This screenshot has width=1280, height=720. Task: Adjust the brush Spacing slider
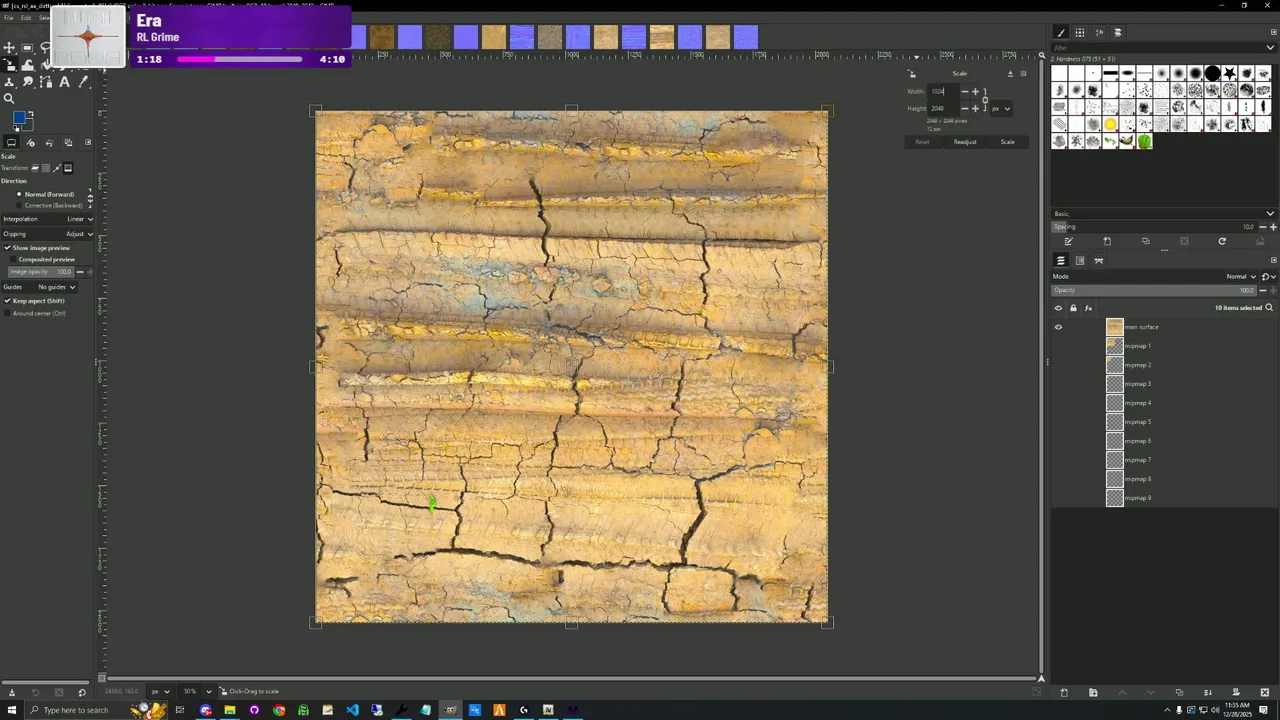pyautogui.click(x=1154, y=227)
